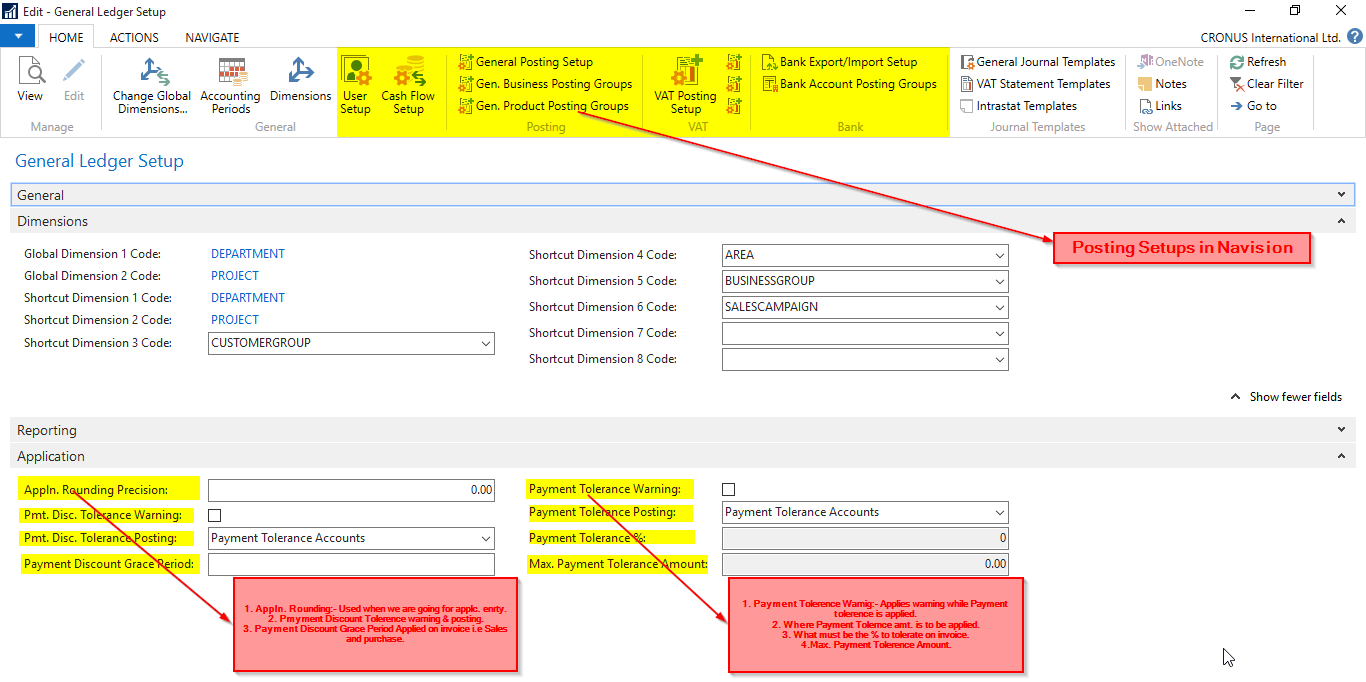1366x682 pixels.
Task: Click the Appln. Rounding Precision field
Action: (x=351, y=489)
